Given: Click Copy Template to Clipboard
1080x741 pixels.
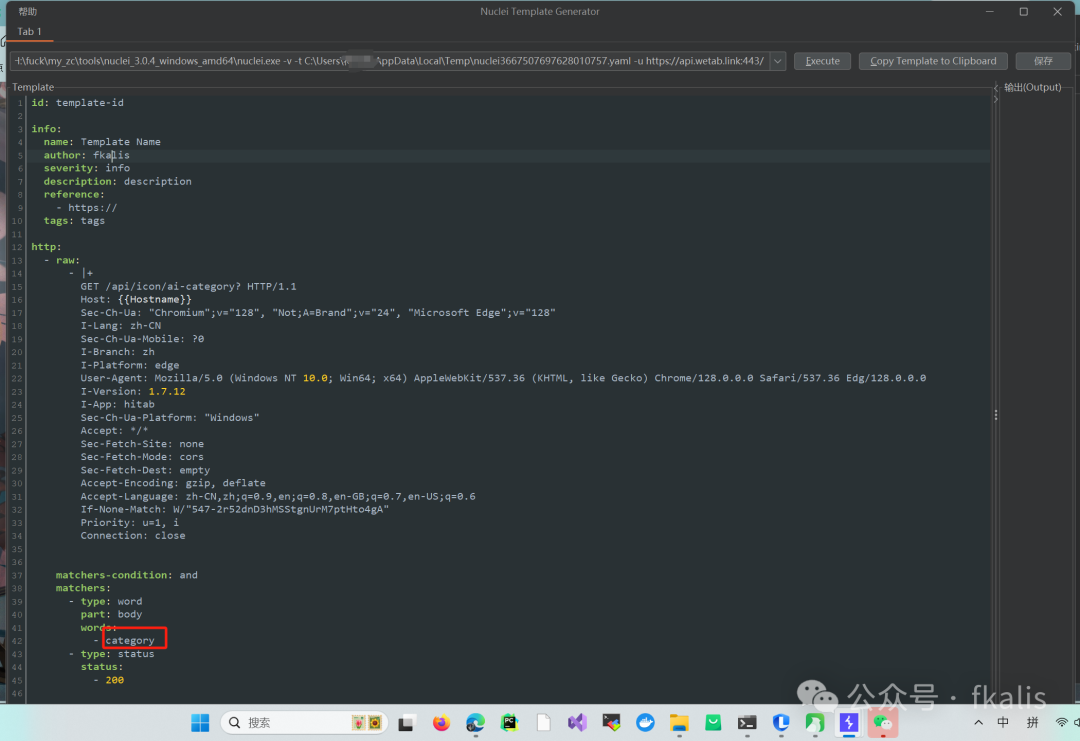Looking at the screenshot, I should (933, 61).
